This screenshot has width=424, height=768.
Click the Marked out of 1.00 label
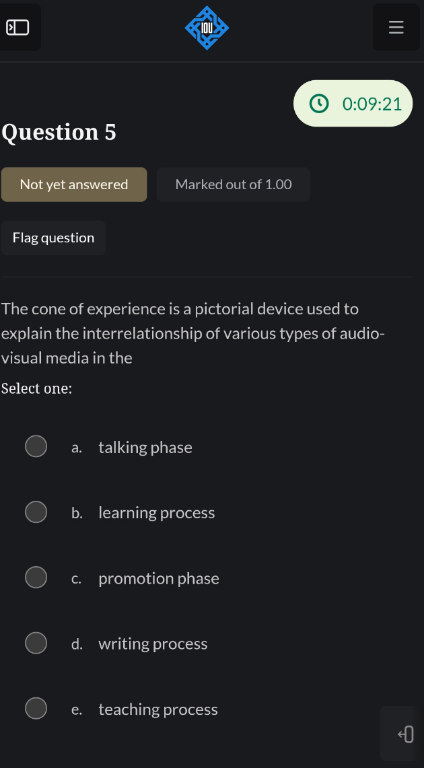[234, 184]
